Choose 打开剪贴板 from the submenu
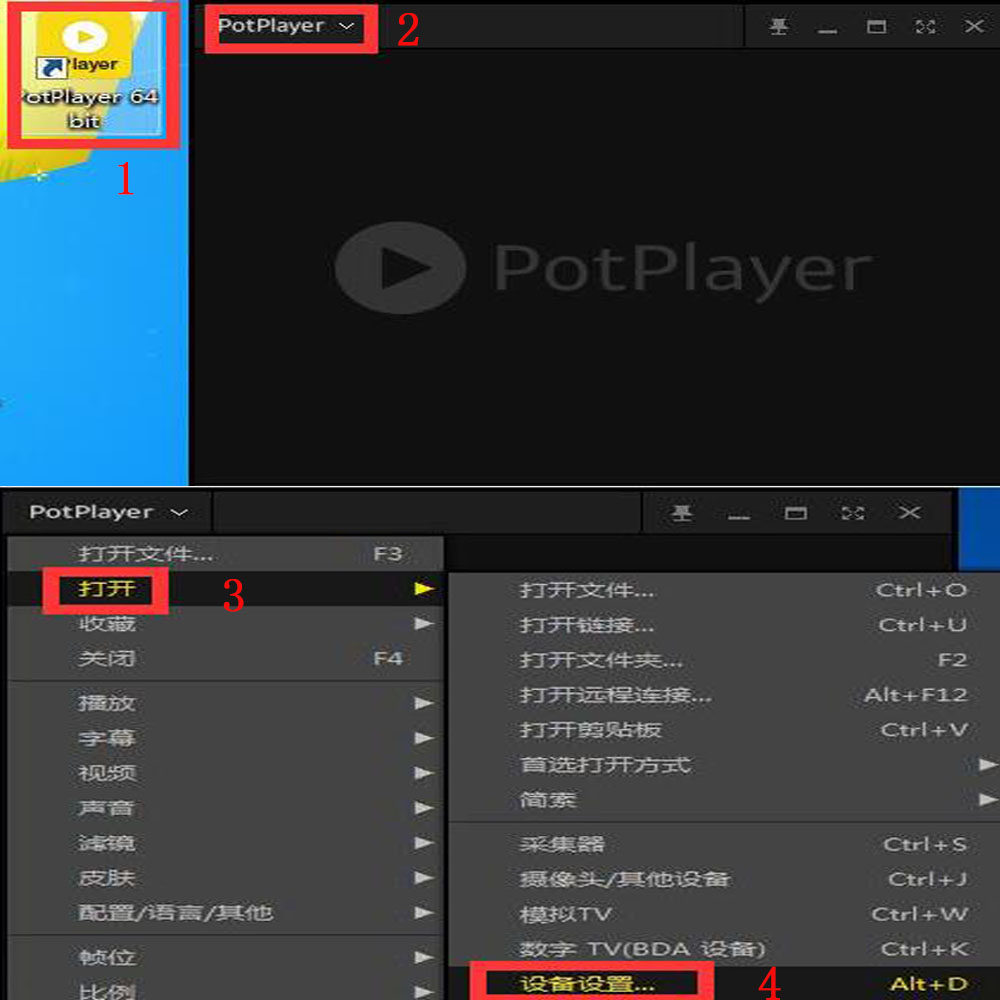1000x1000 pixels. pos(724,730)
